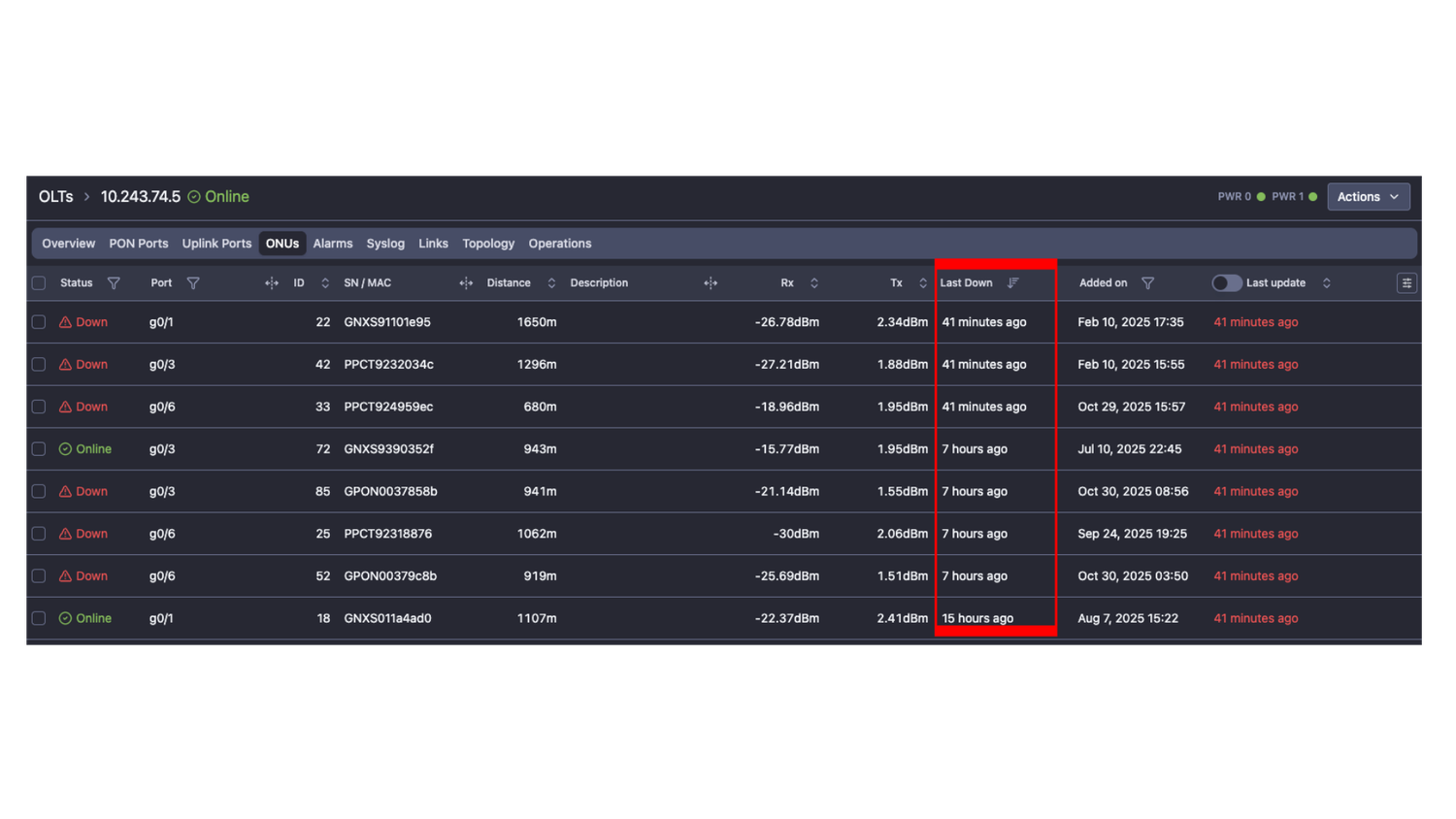Tick the select-all checkbox in table header
Screen dimensions: 1456x819
39,283
